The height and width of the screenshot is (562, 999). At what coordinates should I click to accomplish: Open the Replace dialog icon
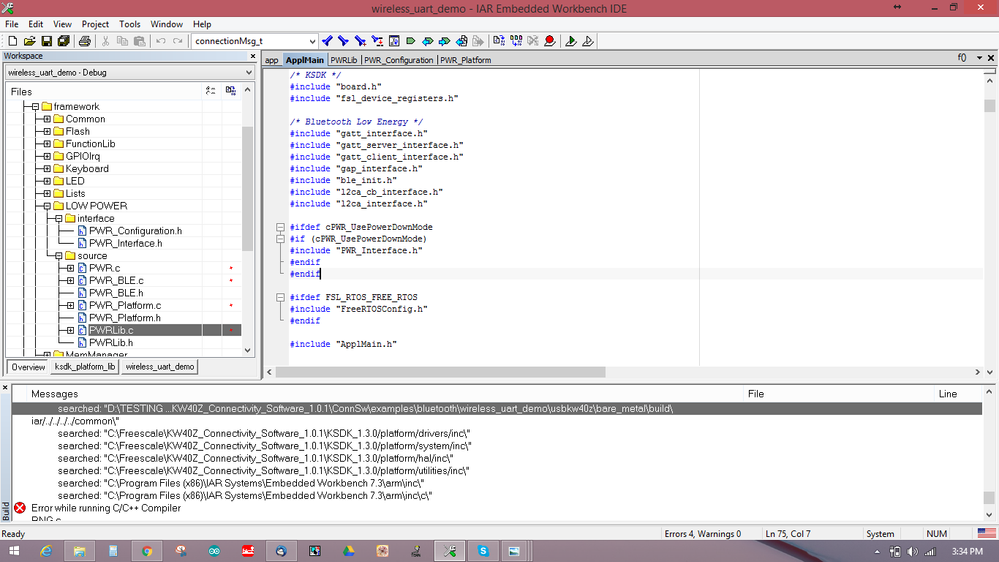click(x=377, y=41)
